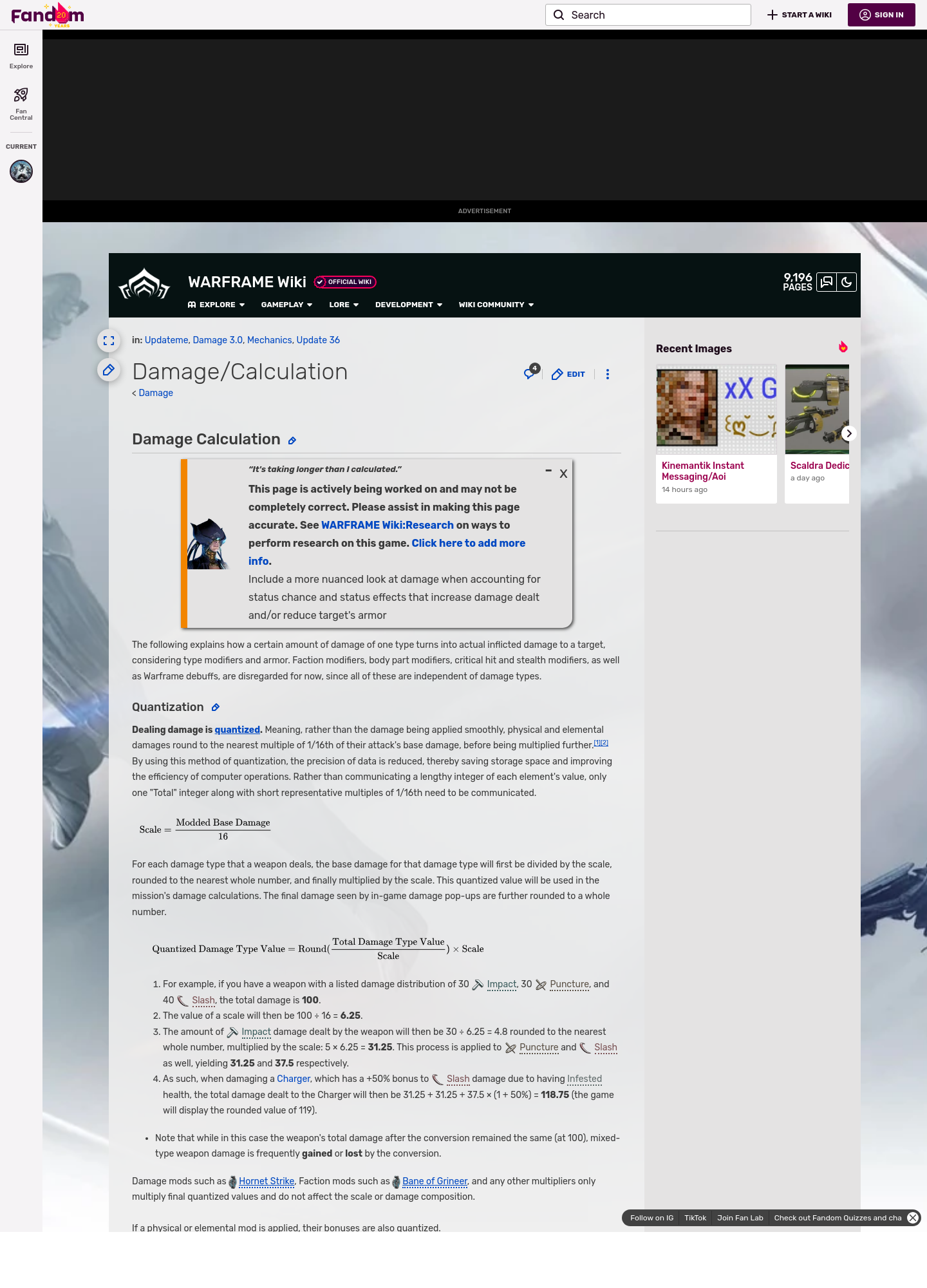Click WARFRAME Wiki title text
The width and height of the screenshot is (927, 1288).
click(247, 282)
